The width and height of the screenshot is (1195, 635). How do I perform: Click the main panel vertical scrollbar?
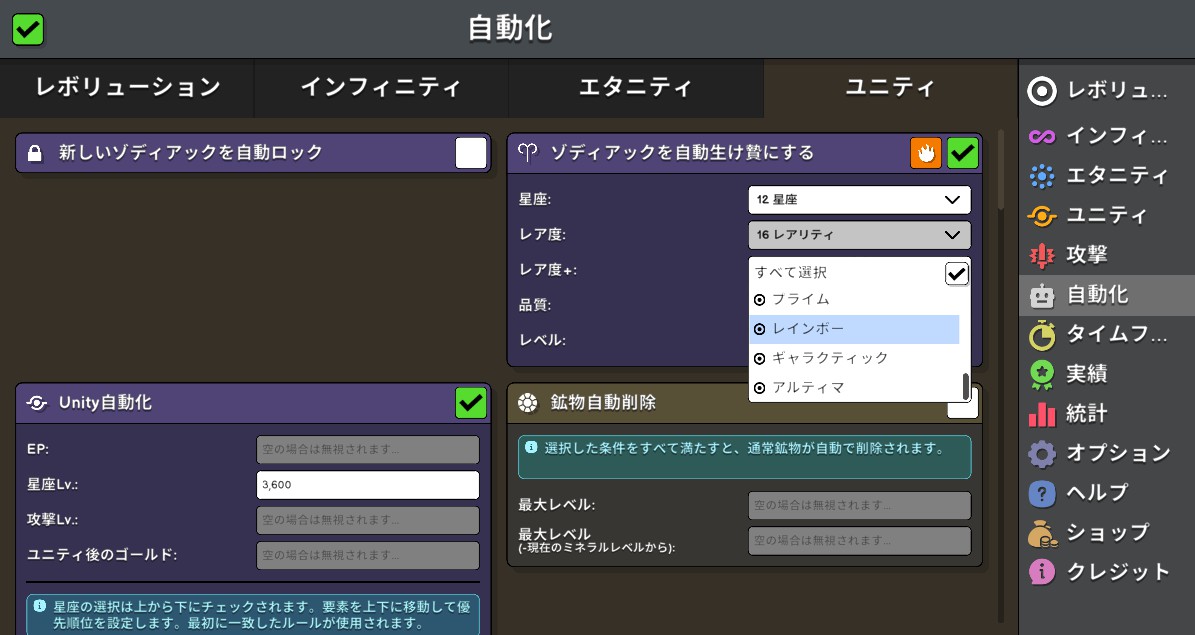[1001, 169]
